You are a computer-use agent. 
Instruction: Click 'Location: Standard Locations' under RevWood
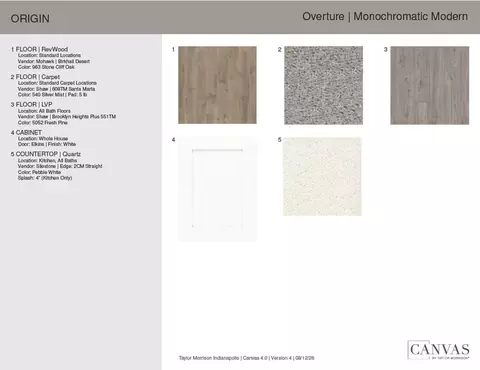(49, 55)
